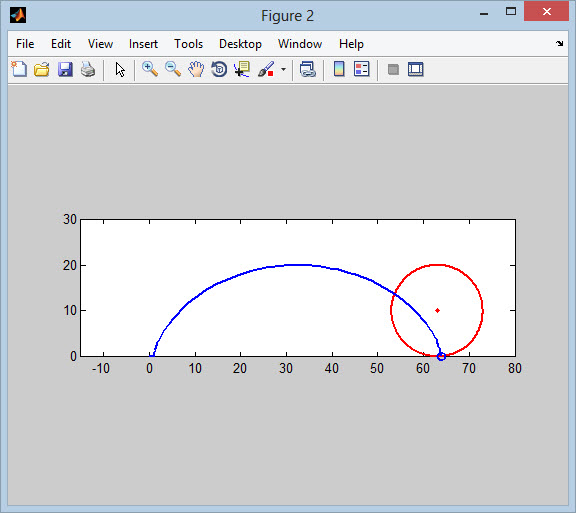This screenshot has width=576, height=513.
Task: Click the dock figure arrow
Action: (x=559, y=43)
